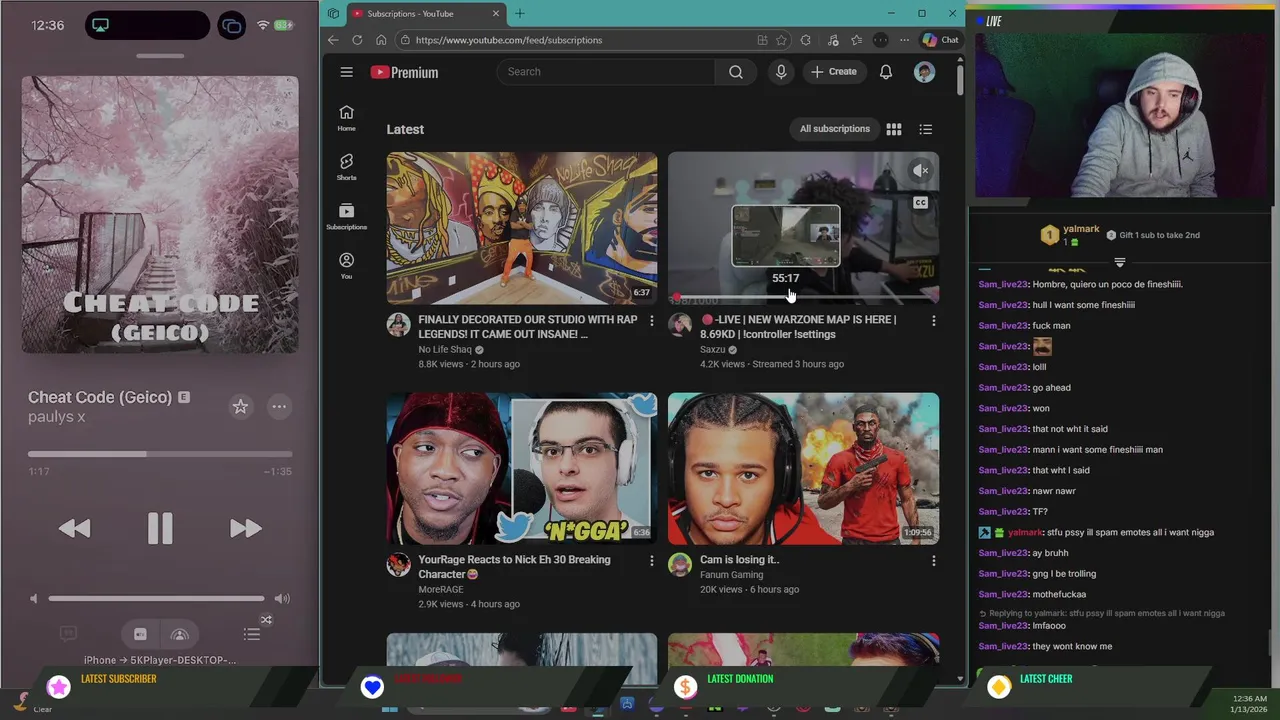Go to previous track in music player
This screenshot has width=1280, height=720.
point(74,528)
